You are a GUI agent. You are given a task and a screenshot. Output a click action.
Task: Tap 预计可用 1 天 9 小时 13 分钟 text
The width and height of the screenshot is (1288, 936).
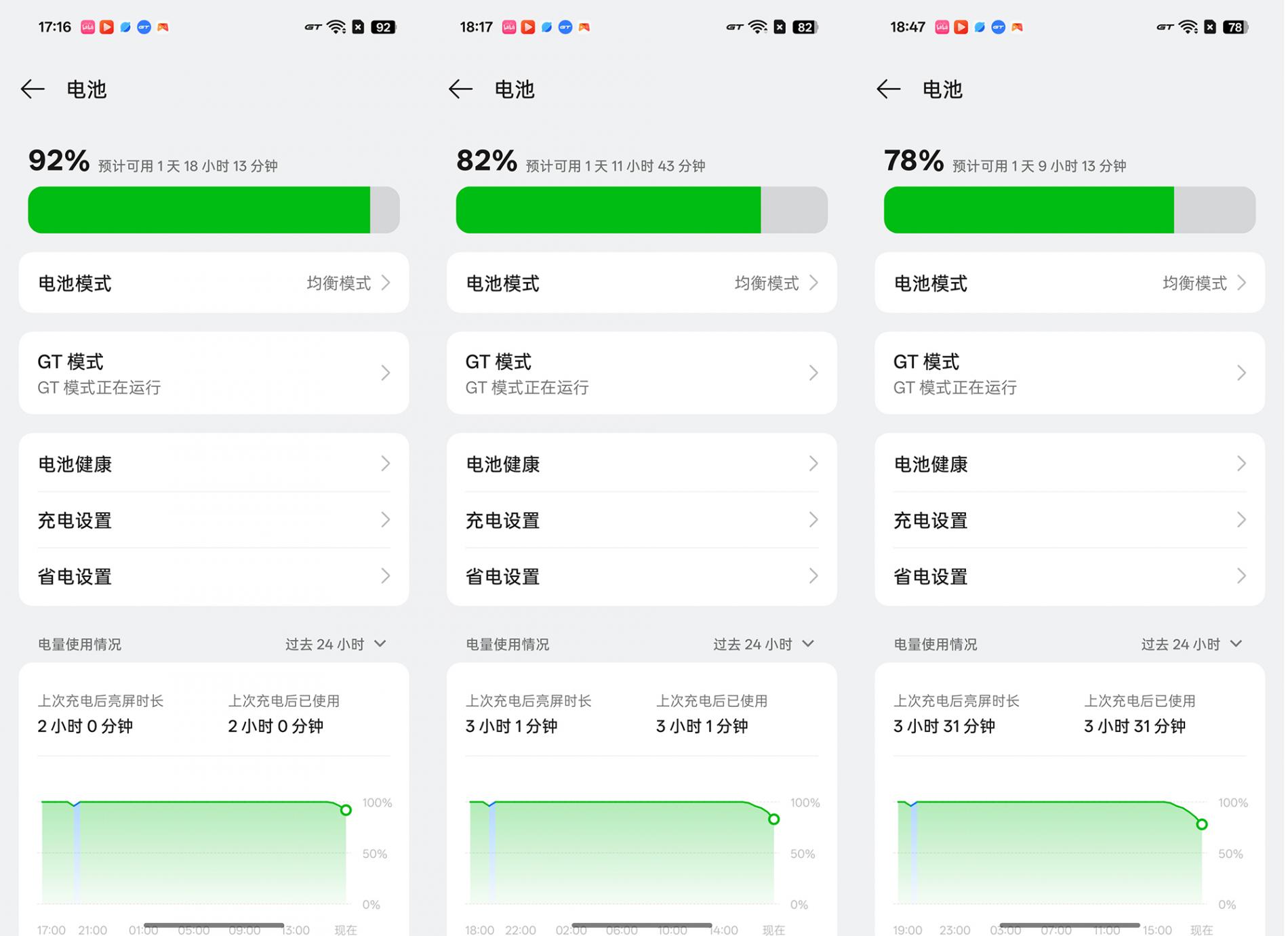[x=1039, y=166]
